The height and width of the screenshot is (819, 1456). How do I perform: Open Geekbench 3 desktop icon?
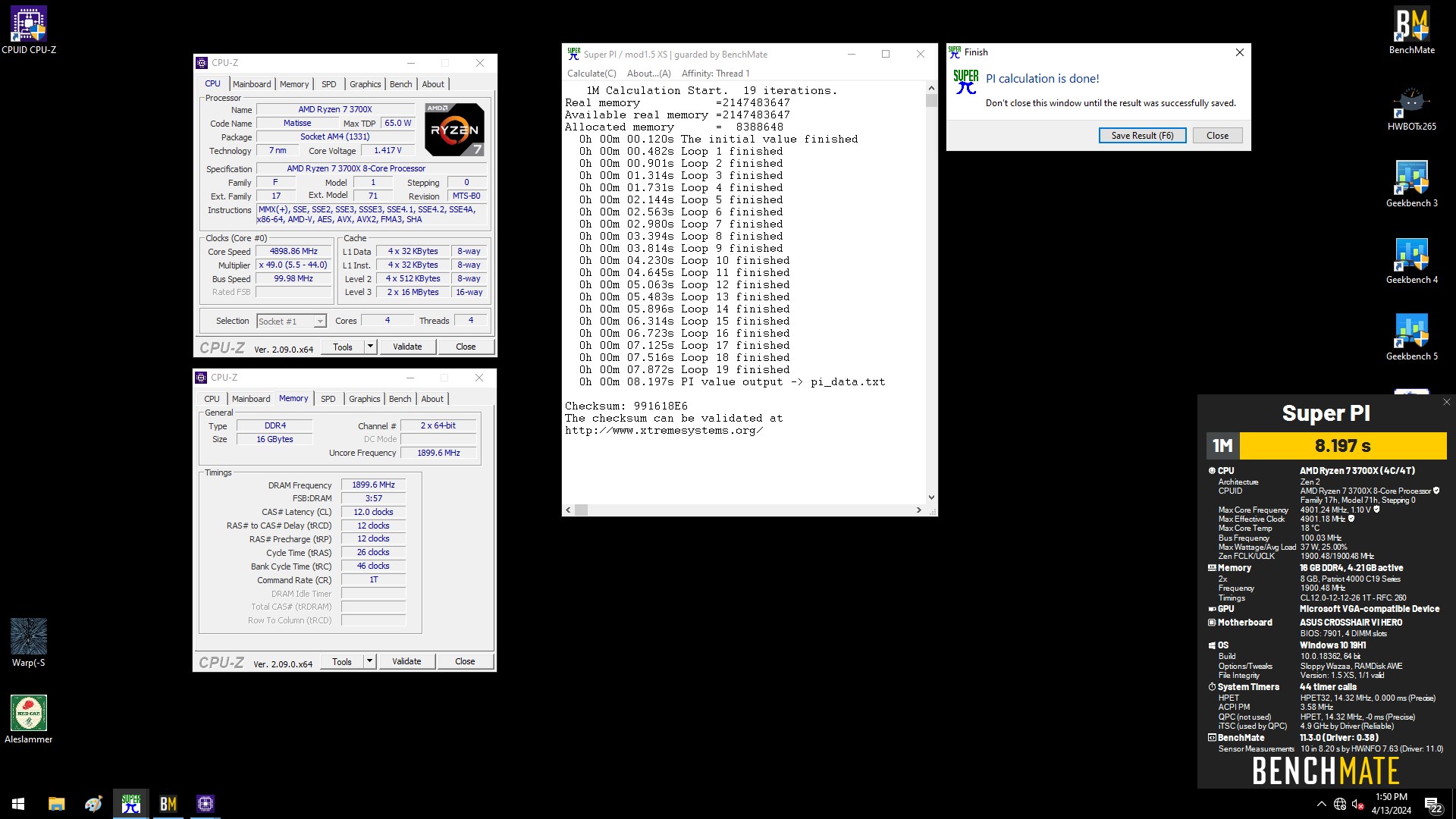[1411, 184]
